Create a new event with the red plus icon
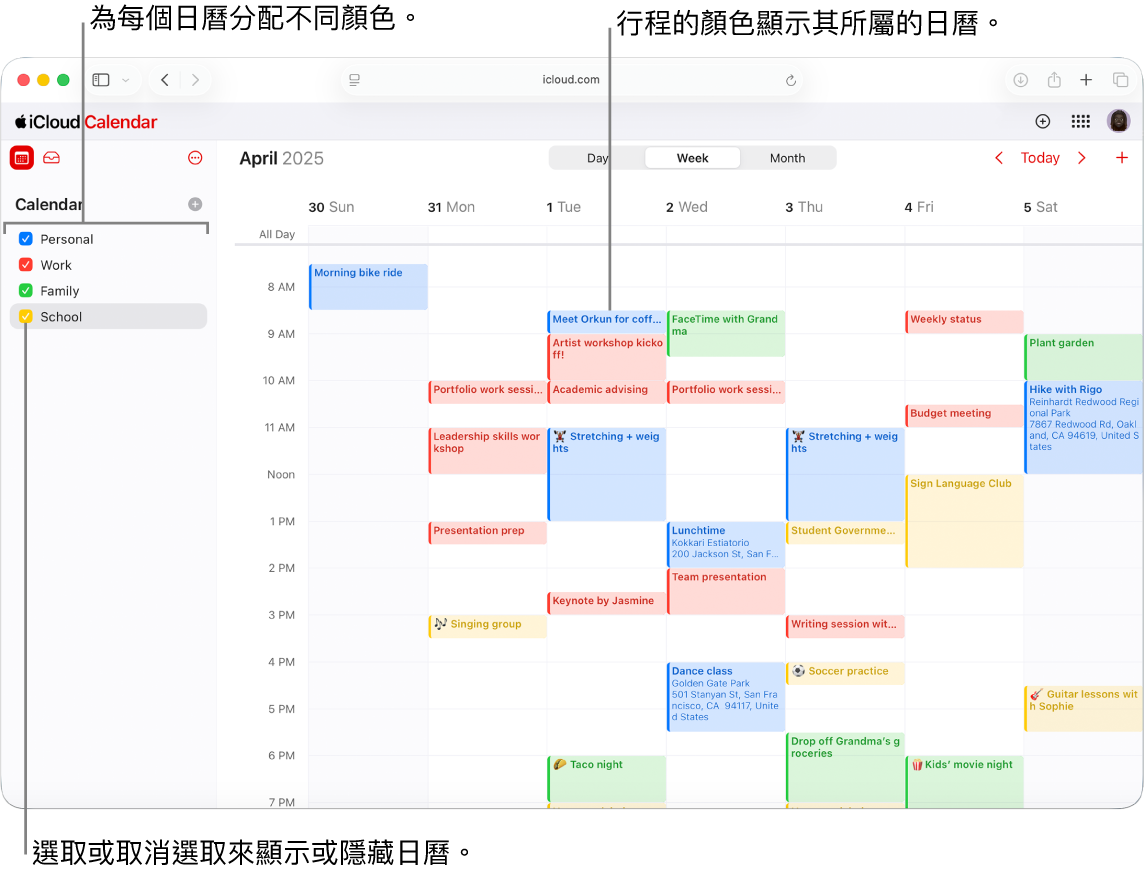 tap(1122, 157)
